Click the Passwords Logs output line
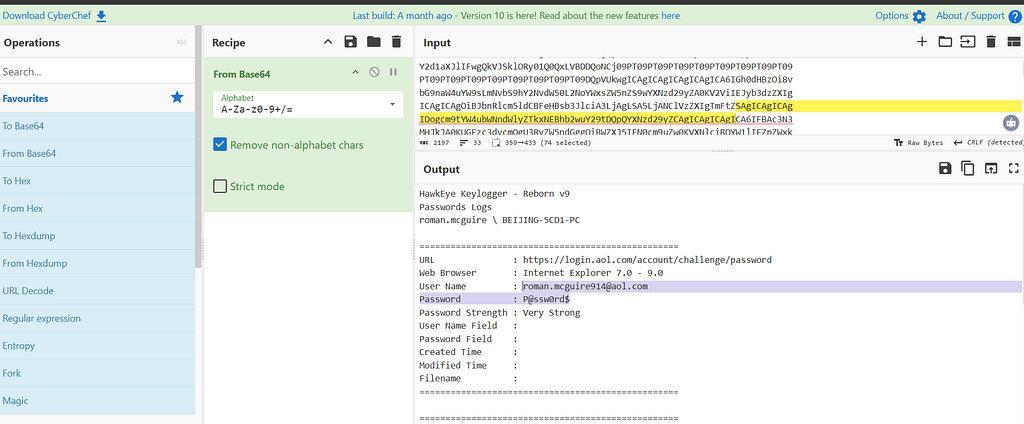The width and height of the screenshot is (1024, 424). (x=455, y=206)
